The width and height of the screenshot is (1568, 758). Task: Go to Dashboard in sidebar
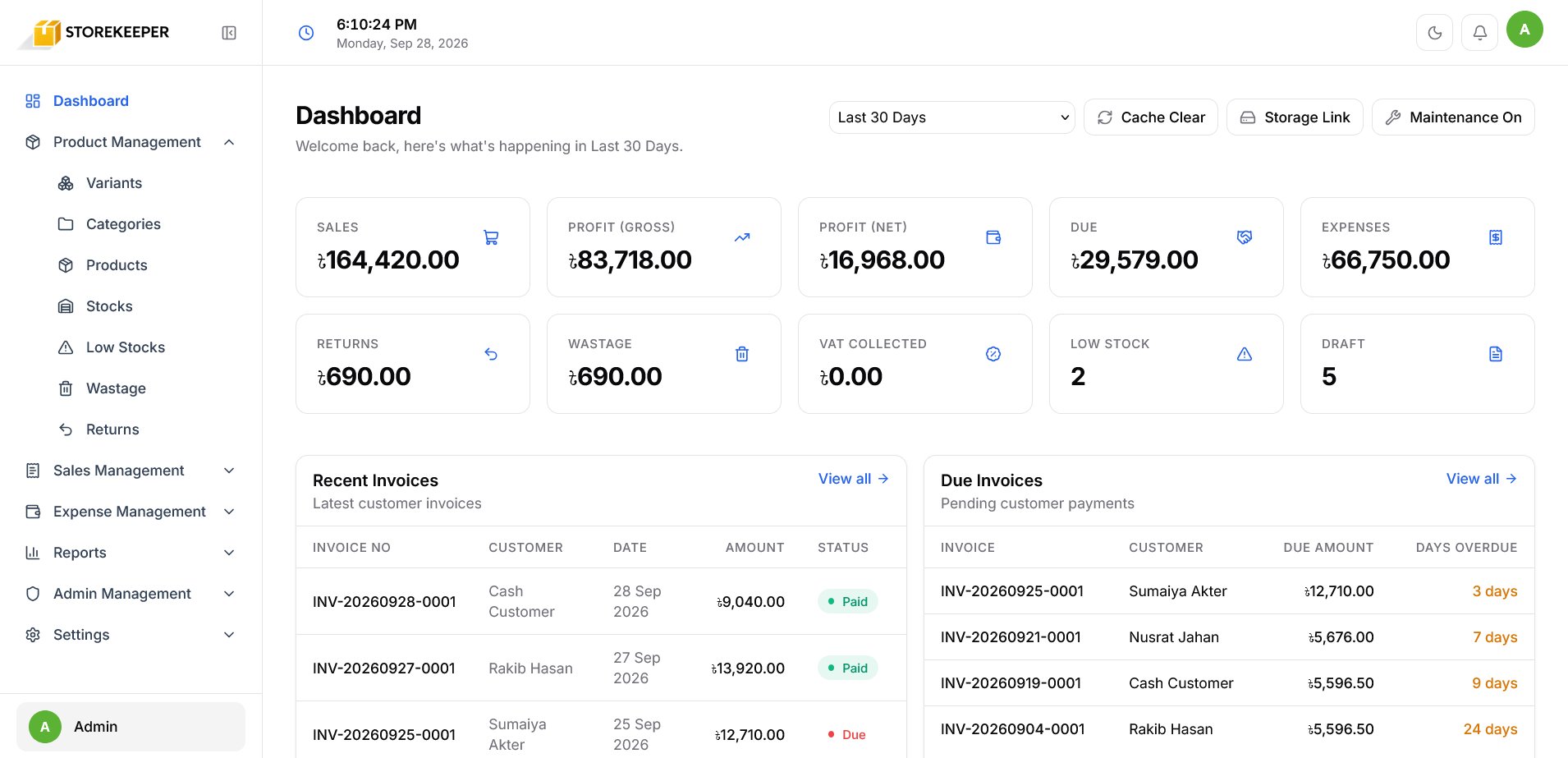[131, 101]
